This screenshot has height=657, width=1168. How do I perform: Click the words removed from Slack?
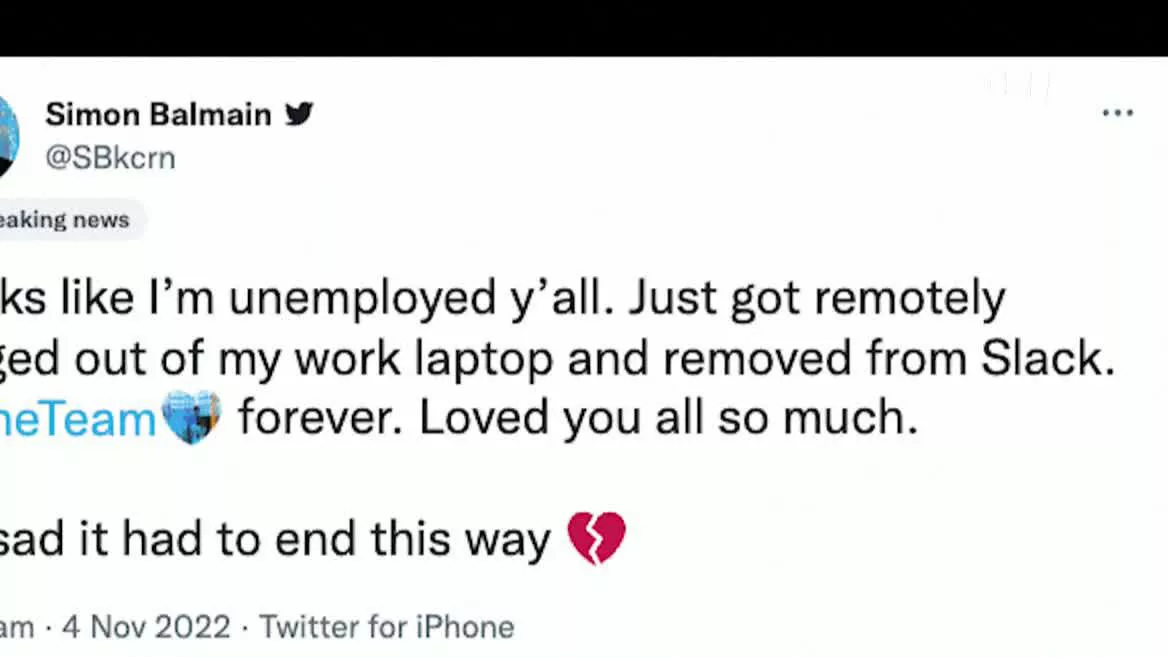click(x=888, y=358)
